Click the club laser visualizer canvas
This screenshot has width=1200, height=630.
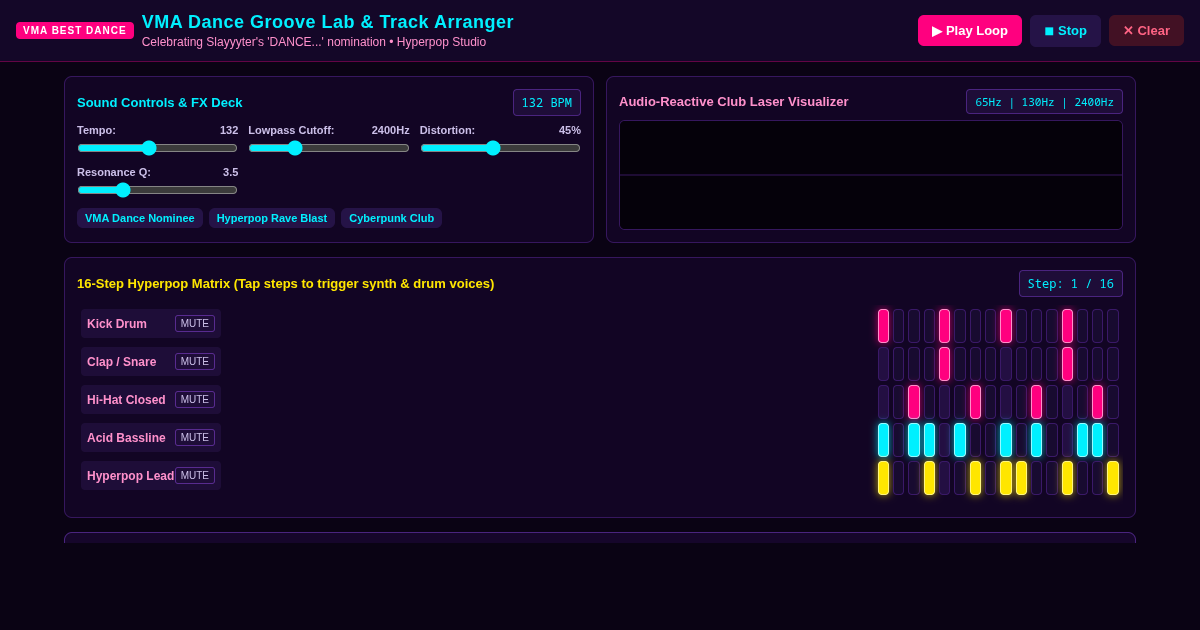(871, 175)
